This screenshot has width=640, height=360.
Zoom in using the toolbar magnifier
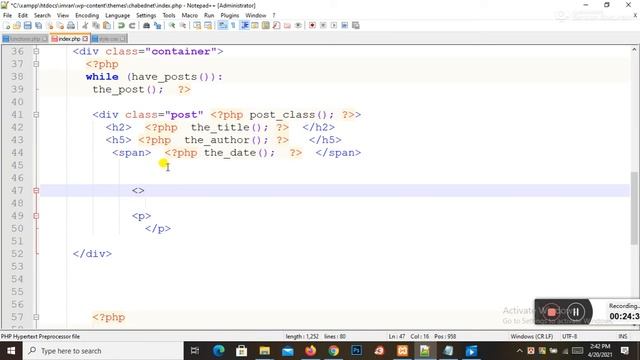pos(172,25)
